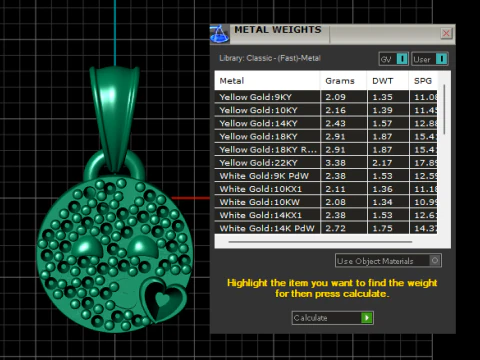
Task: Click the Metal Weights scale icon
Action: pyautogui.click(x=220, y=34)
